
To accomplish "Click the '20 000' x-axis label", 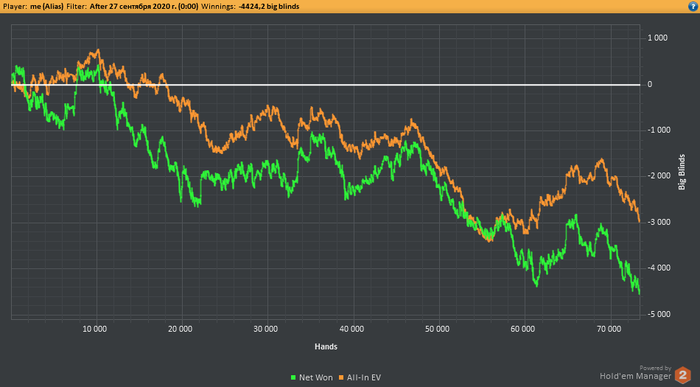I will (180, 329).
